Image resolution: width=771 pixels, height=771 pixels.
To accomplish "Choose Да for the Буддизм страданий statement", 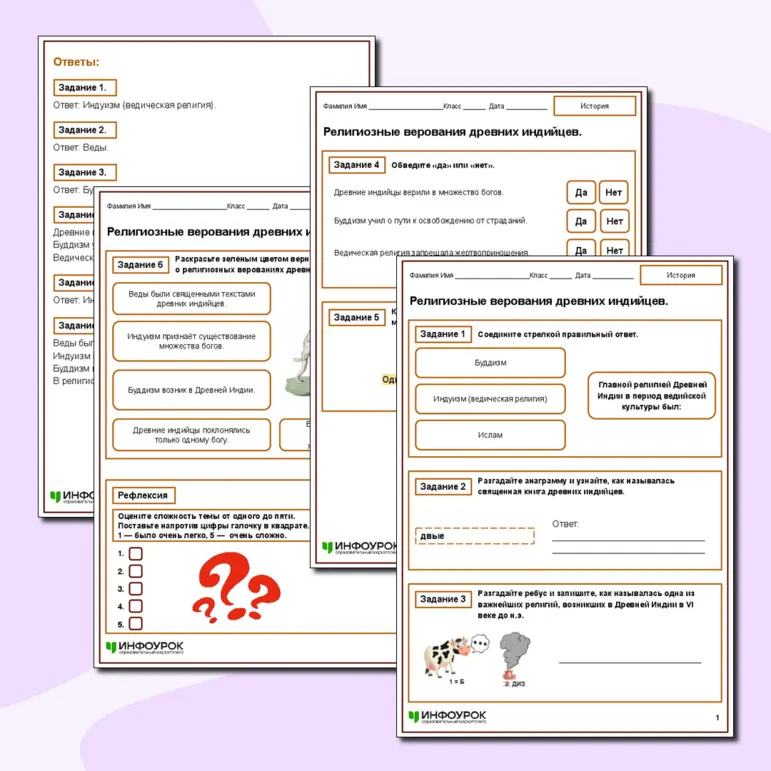I will tap(581, 221).
